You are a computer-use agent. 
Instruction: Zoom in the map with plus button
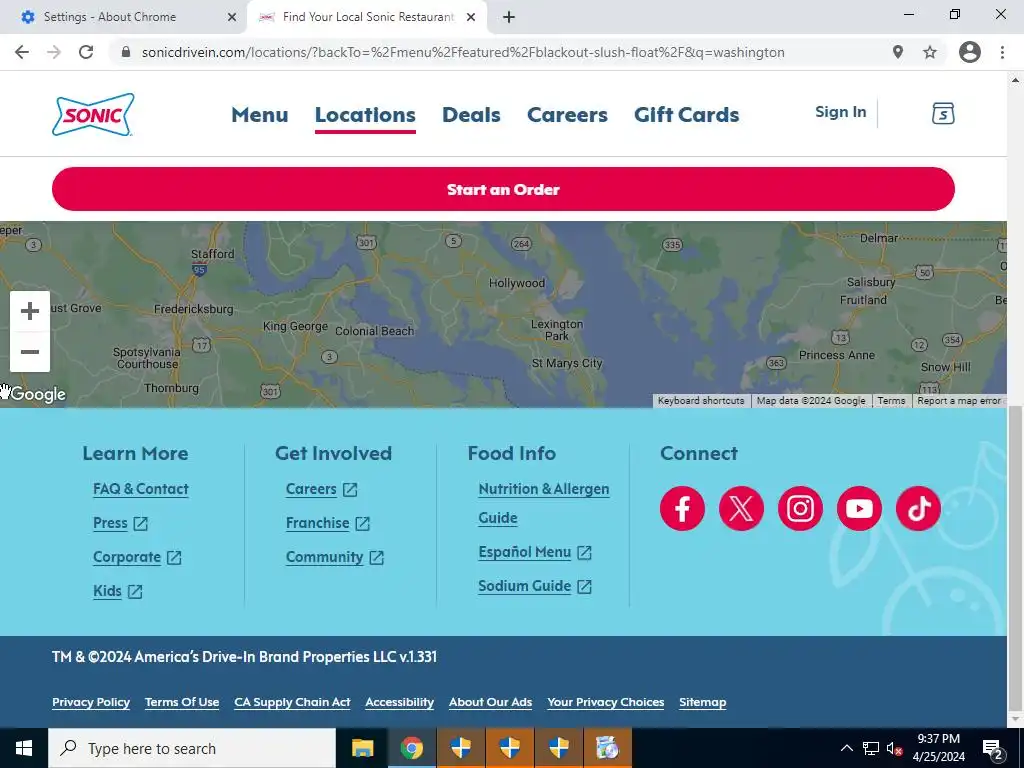[30, 311]
